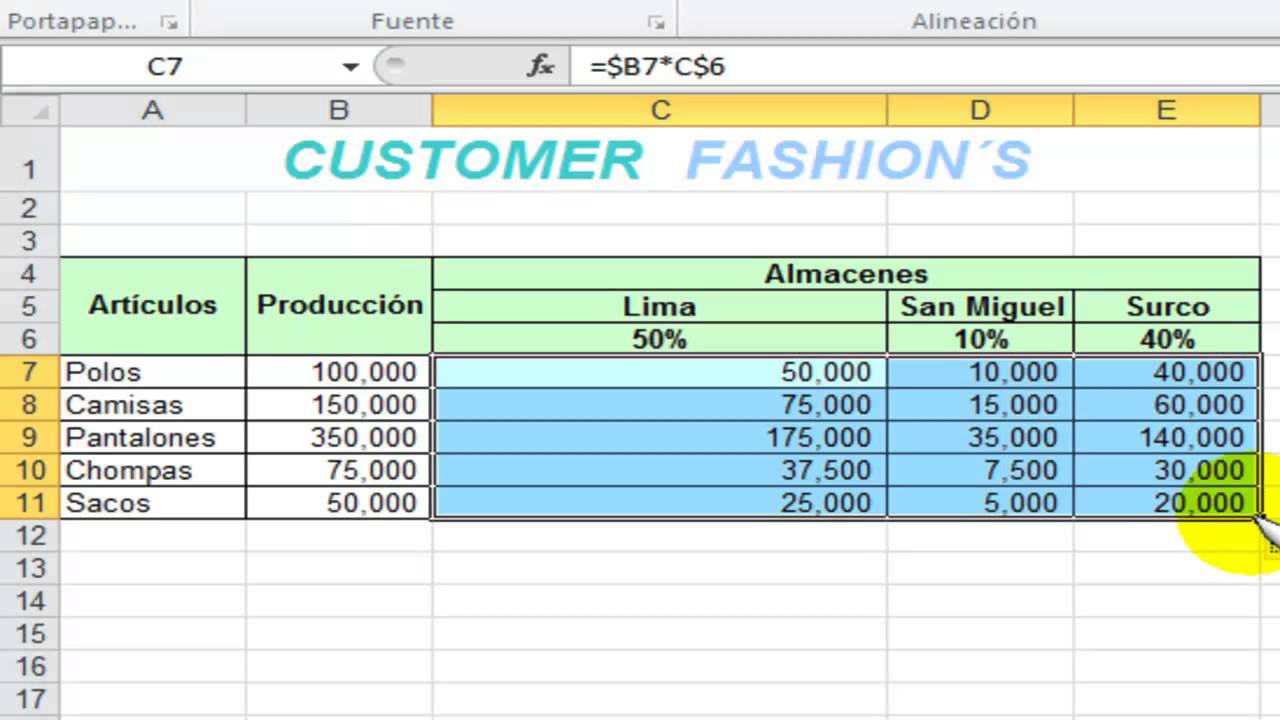Click the San Miguel value 35,000
The image size is (1280, 720).
click(980, 437)
